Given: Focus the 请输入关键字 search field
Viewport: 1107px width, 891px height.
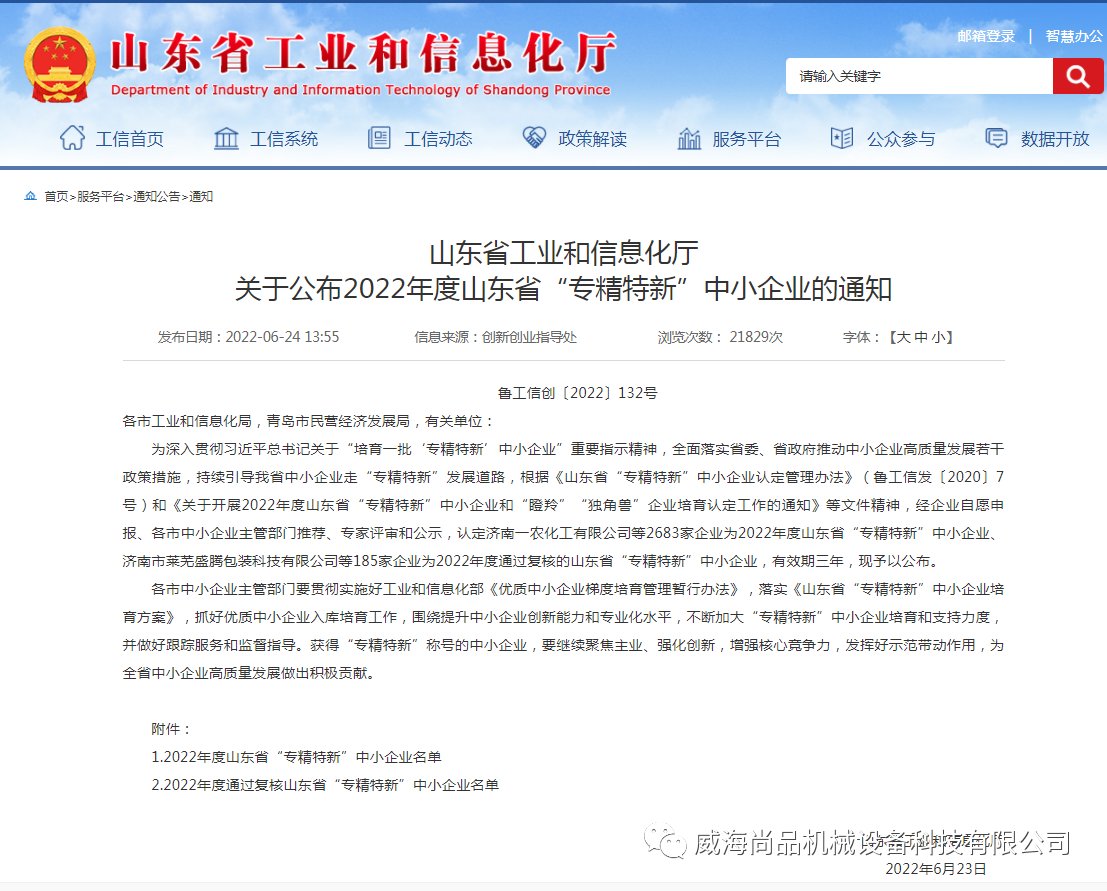Looking at the screenshot, I should [918, 76].
